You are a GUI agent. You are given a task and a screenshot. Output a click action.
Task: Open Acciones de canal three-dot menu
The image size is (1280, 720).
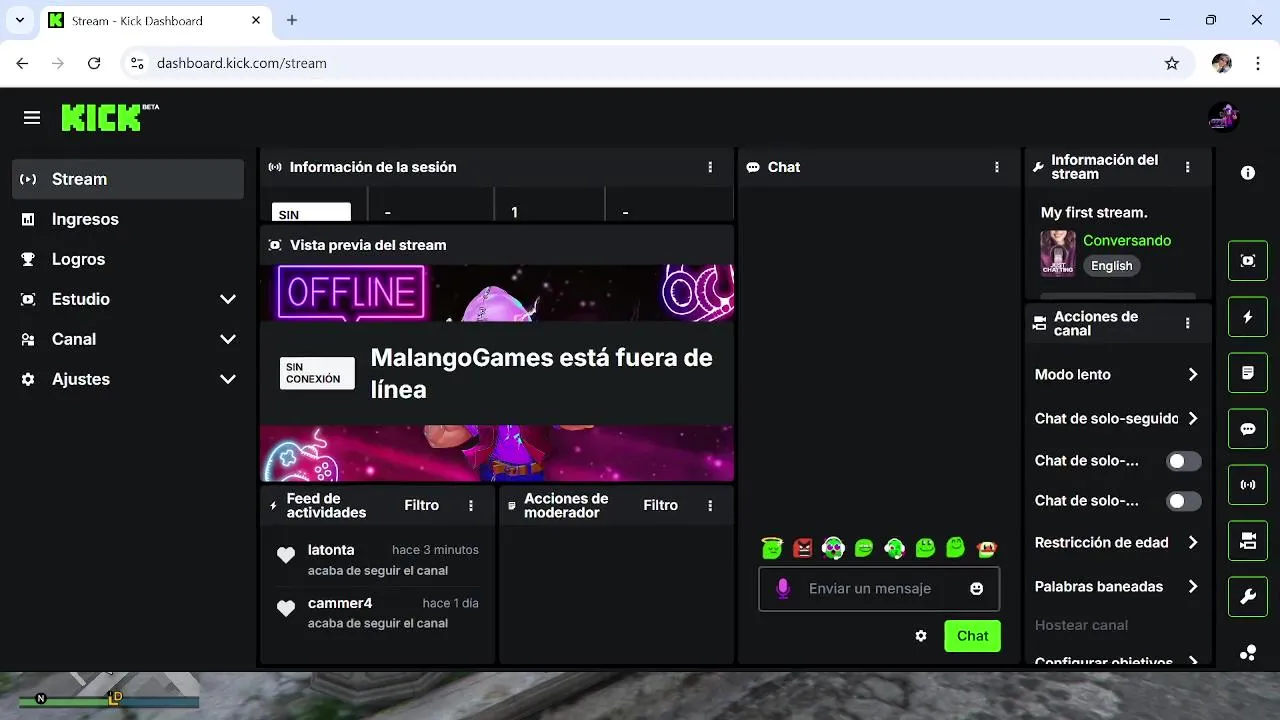(1188, 323)
